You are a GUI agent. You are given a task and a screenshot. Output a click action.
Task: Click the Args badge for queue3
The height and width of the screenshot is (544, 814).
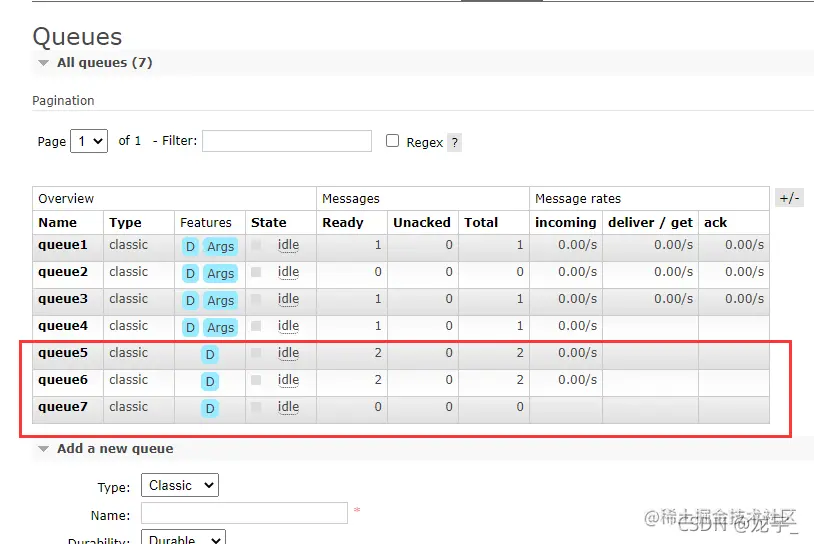(x=221, y=301)
